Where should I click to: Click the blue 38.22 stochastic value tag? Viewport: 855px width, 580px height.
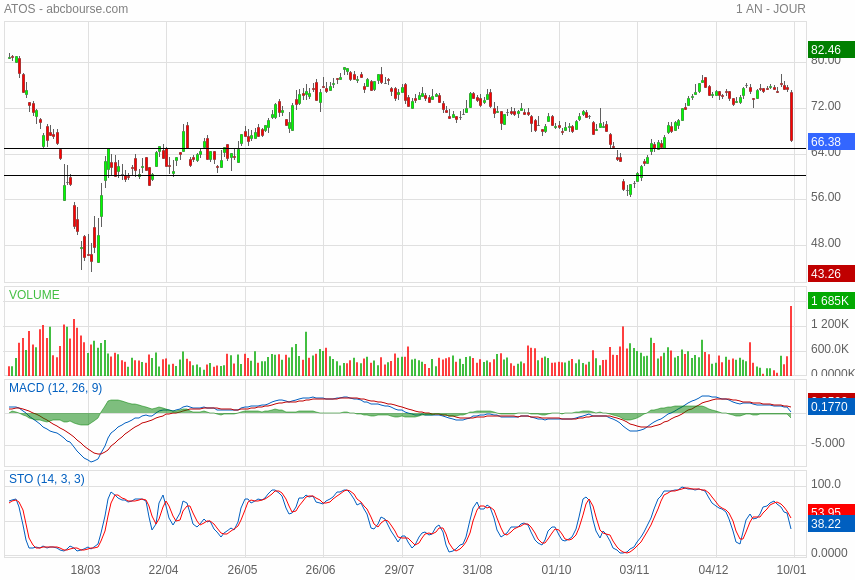coord(831,524)
